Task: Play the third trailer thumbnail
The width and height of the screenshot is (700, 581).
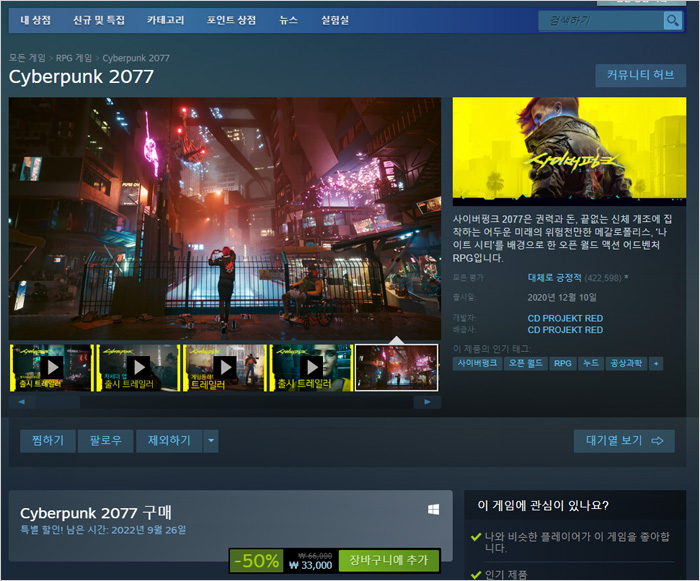Action: (224, 367)
